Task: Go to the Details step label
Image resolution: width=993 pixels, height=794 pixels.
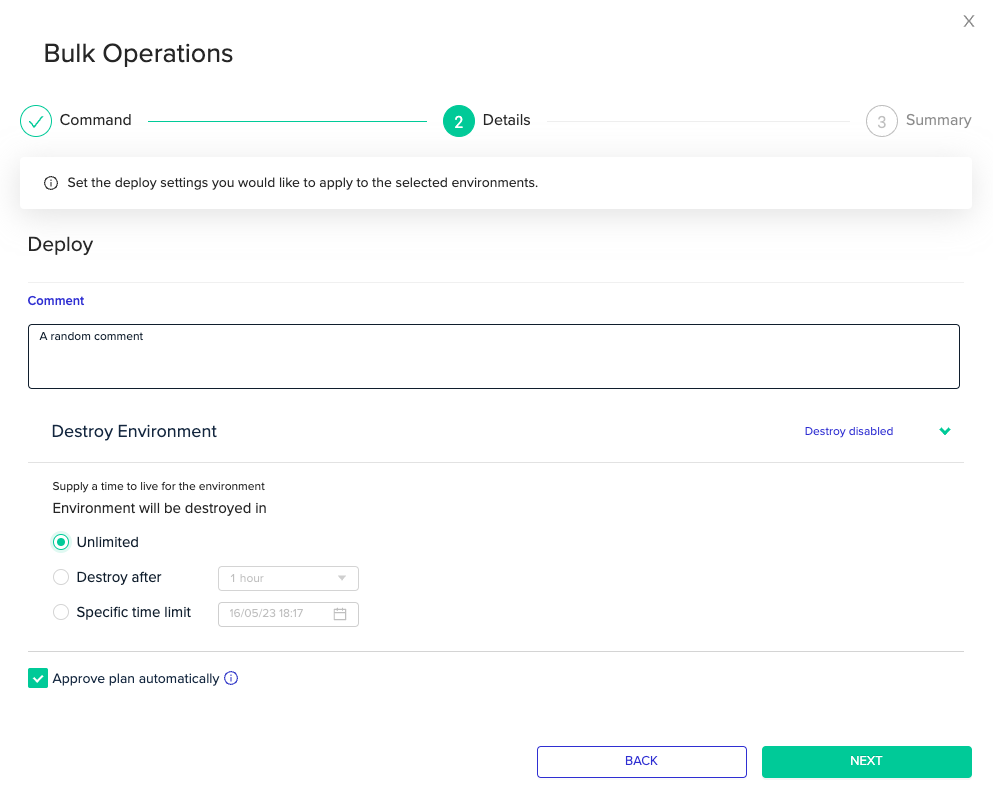Action: (507, 120)
